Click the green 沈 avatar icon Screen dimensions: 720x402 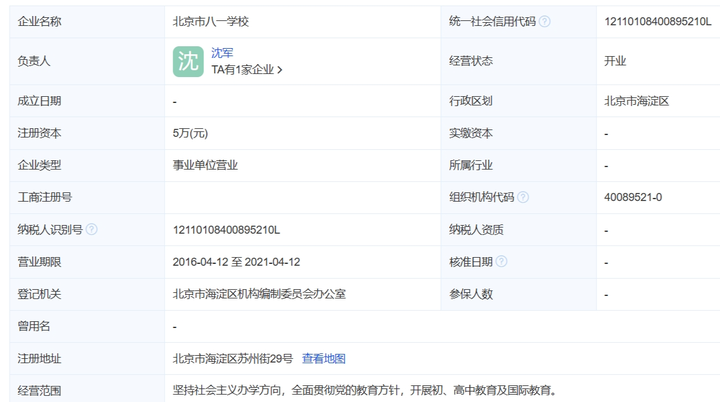point(188,62)
